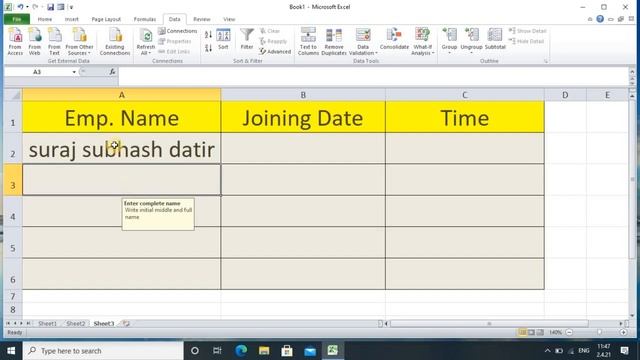Viewport: 640px width, 360px height.
Task: Switch to Sheet2 tab
Action: pyautogui.click(x=76, y=324)
